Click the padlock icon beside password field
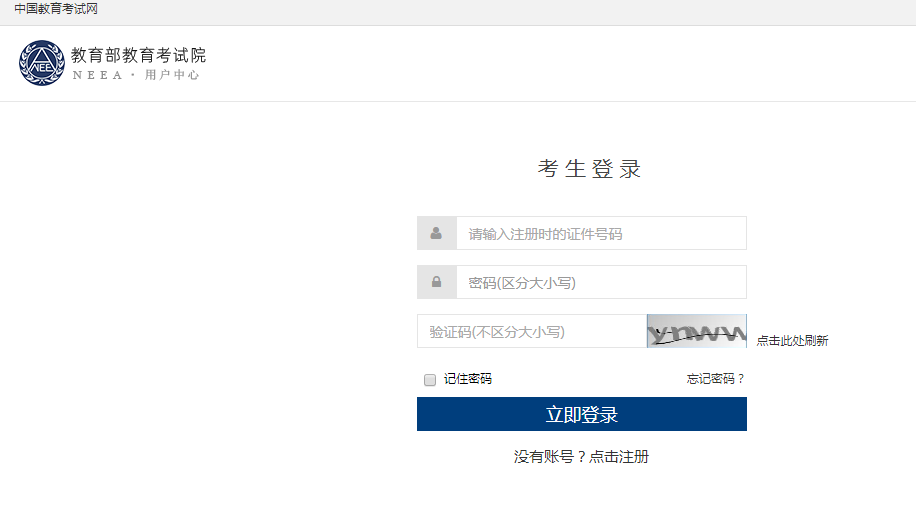916x510 pixels. (436, 282)
